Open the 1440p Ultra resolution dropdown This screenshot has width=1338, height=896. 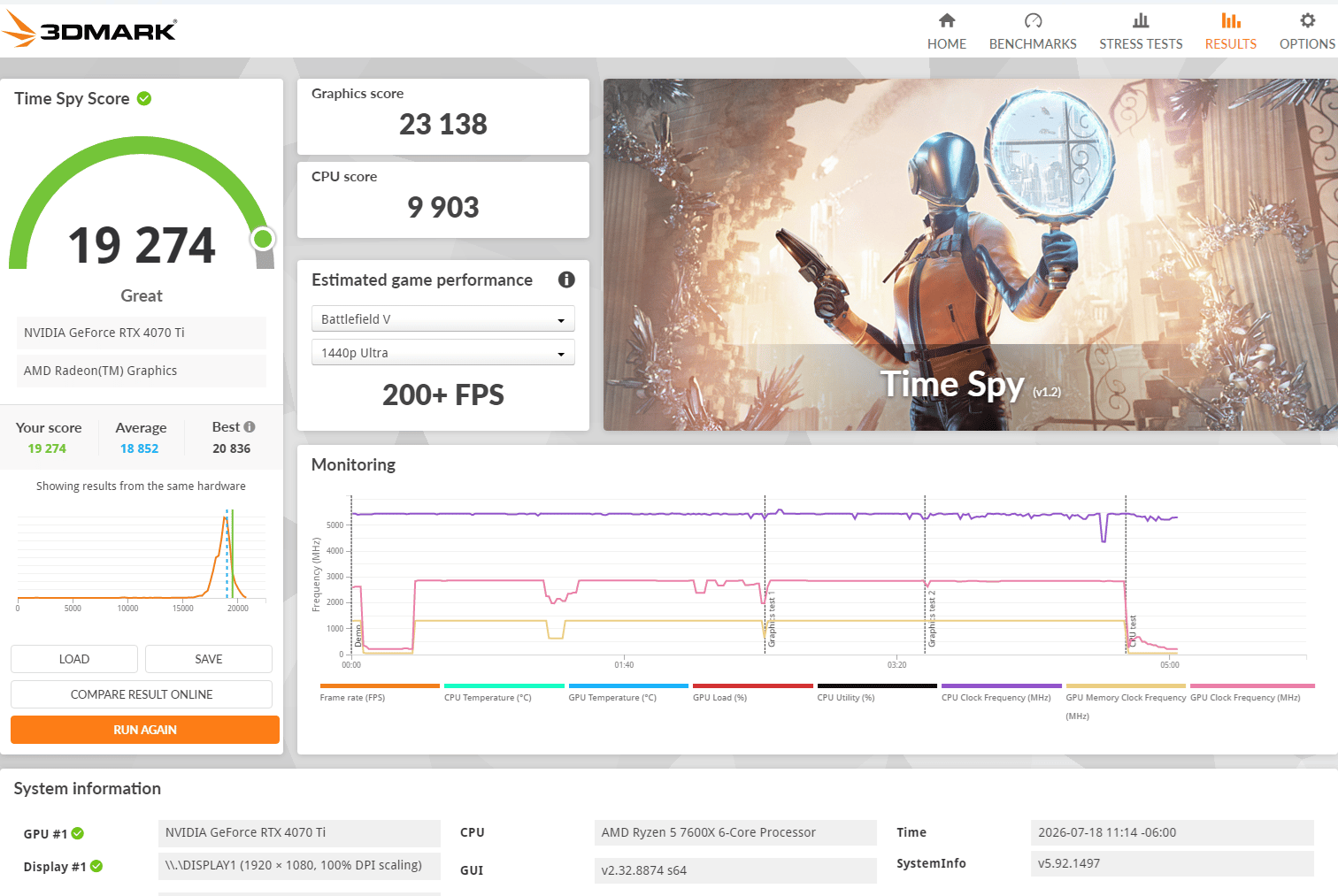[443, 352]
